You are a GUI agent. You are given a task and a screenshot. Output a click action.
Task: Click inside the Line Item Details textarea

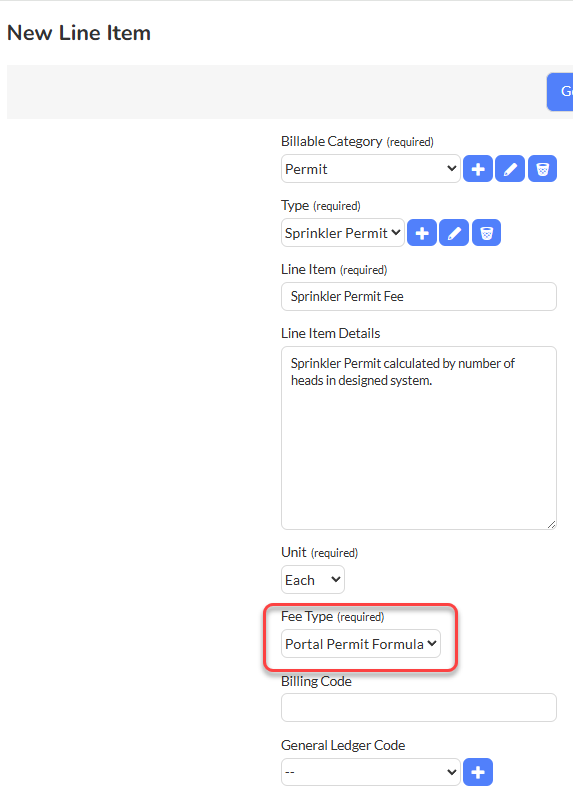(x=419, y=438)
